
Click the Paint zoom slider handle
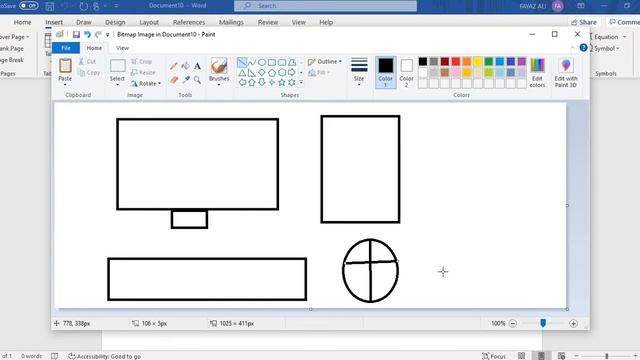pyautogui.click(x=543, y=323)
